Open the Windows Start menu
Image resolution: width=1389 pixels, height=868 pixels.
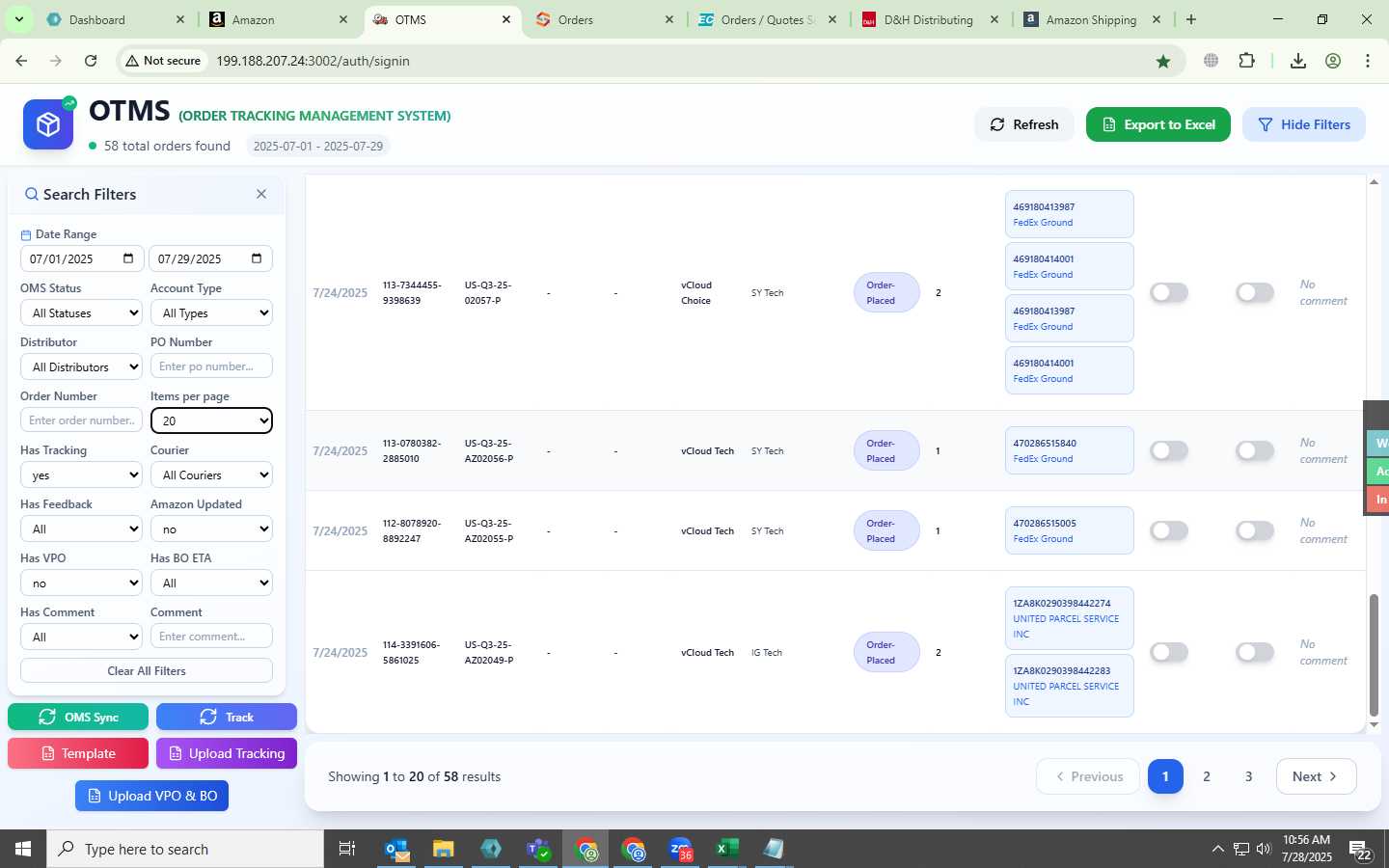point(23,849)
